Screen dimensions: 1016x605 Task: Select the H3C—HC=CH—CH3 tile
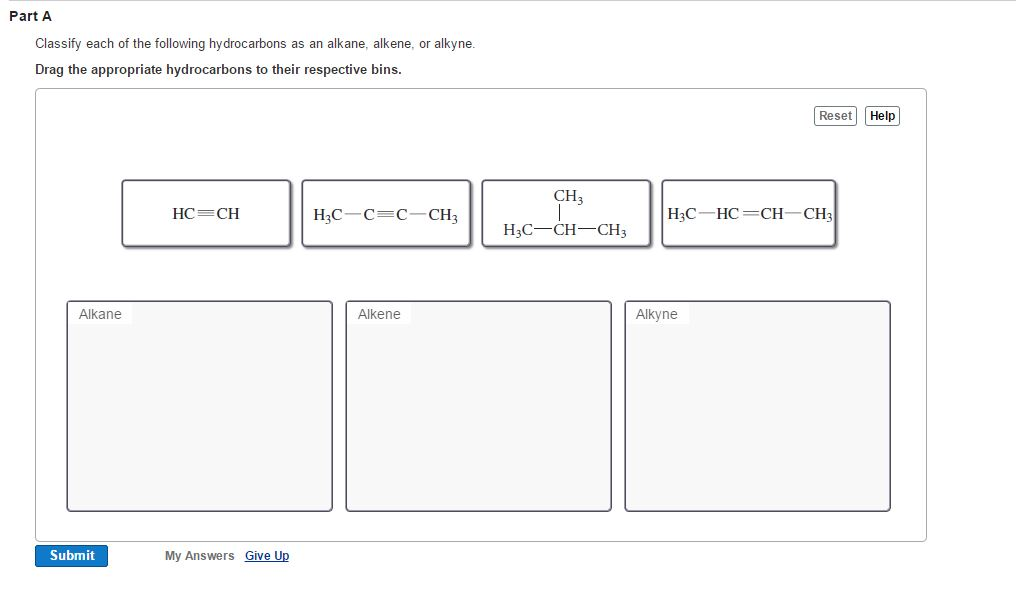coord(748,212)
